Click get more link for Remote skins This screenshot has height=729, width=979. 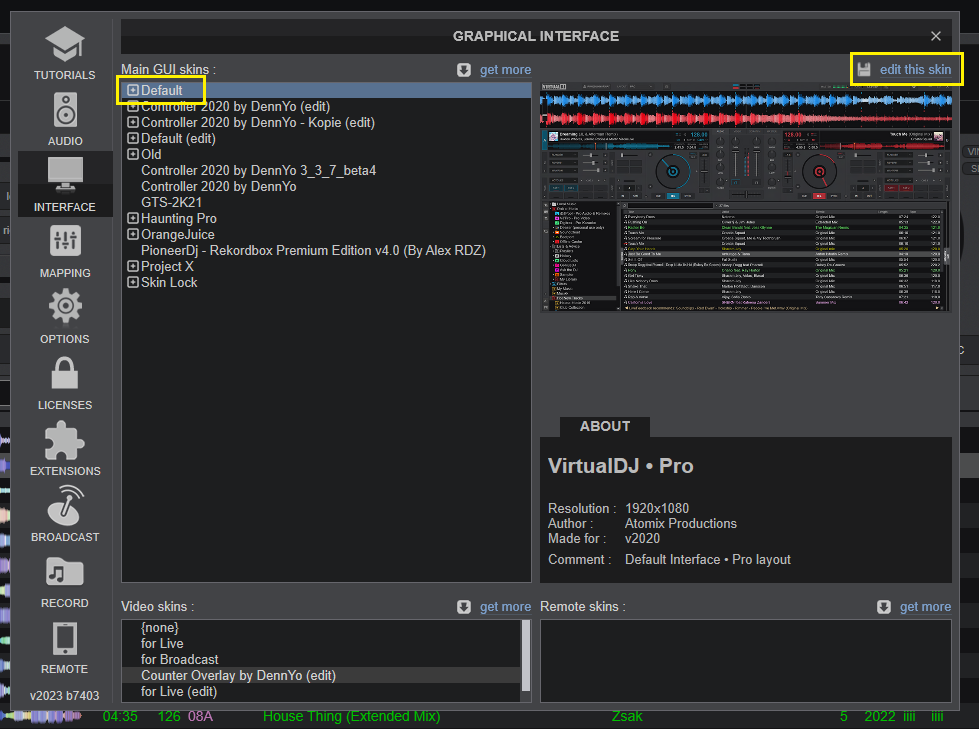coord(925,607)
